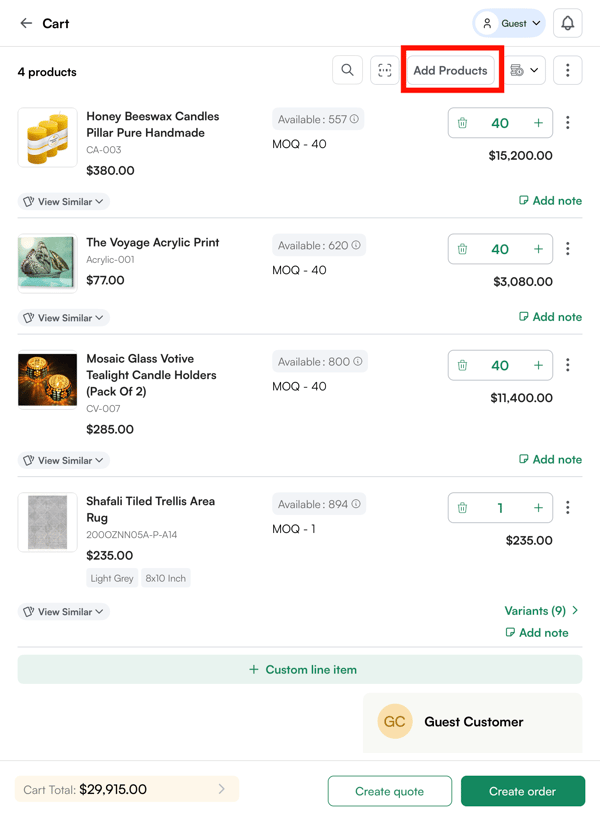Click the back arrow next to Cart

pos(26,23)
